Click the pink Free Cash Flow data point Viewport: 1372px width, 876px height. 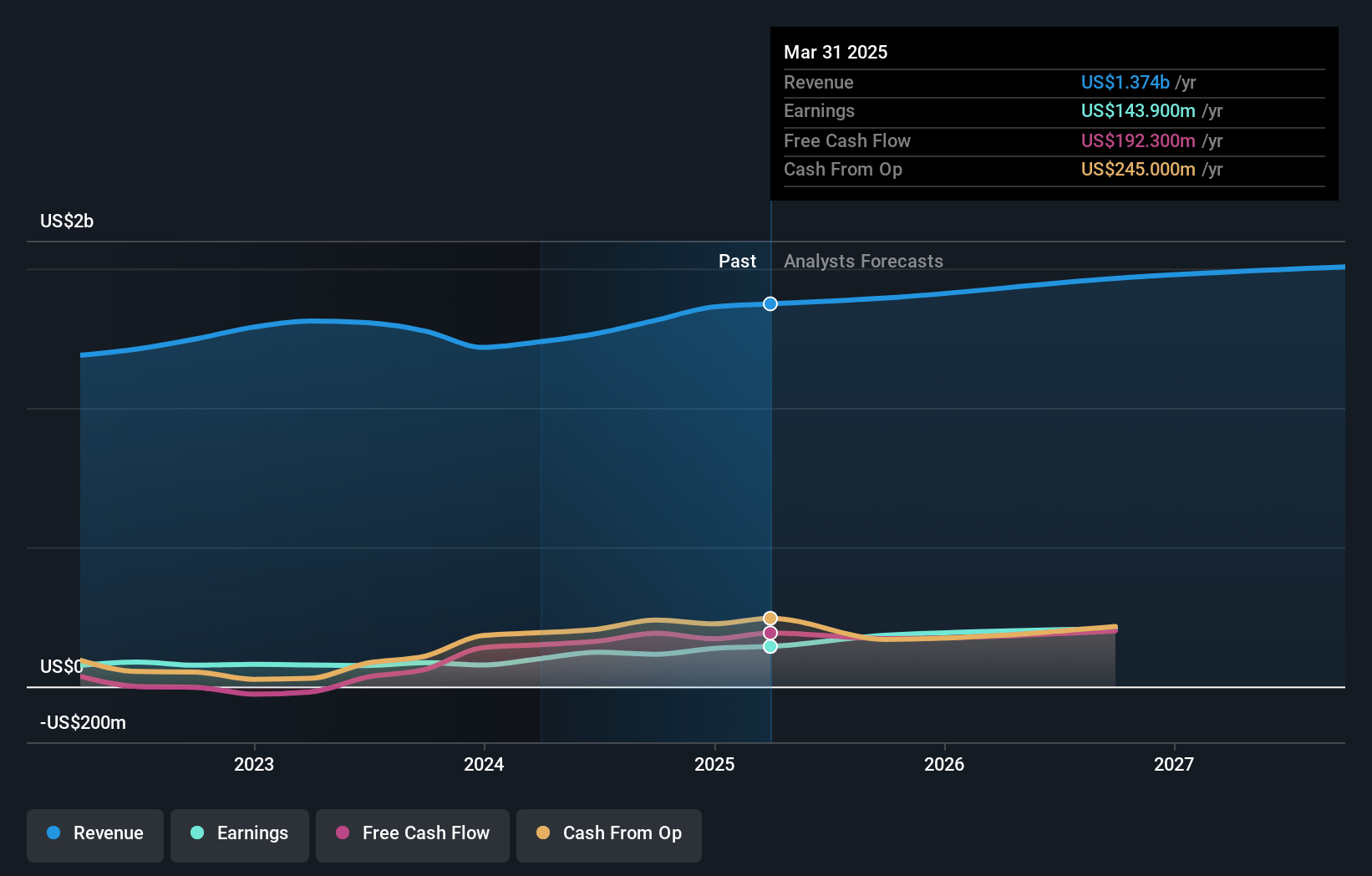point(770,633)
